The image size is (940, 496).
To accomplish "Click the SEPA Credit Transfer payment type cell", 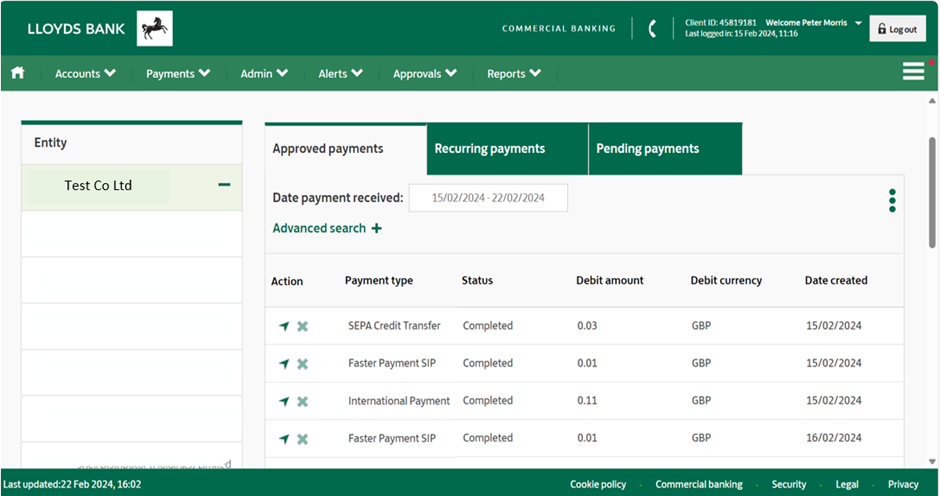I will click(x=394, y=326).
